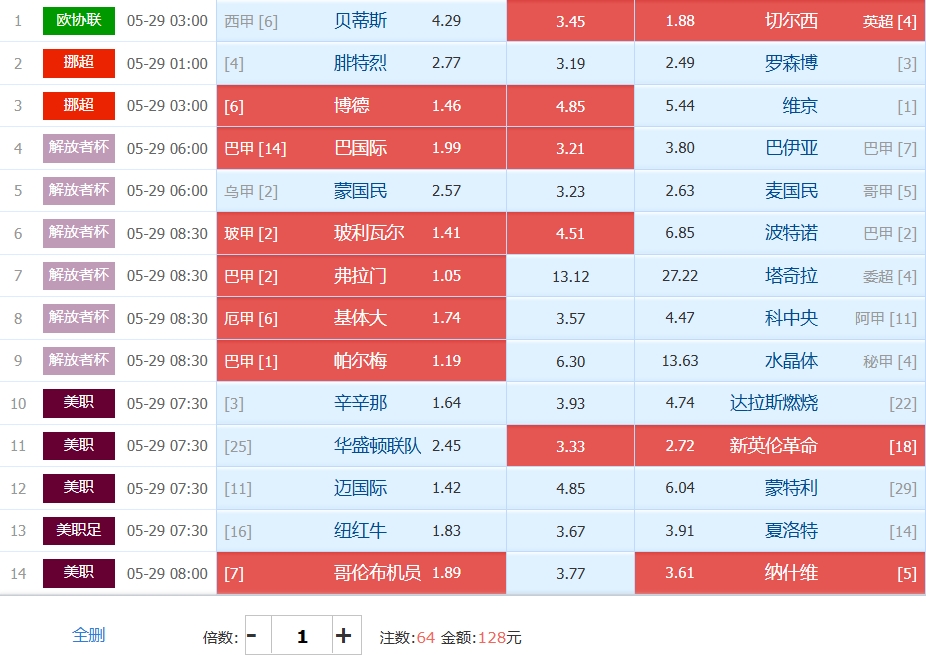Screen dimensions: 926x655
Task: Click the 挪超 tag in row 2
Action: click(x=79, y=63)
